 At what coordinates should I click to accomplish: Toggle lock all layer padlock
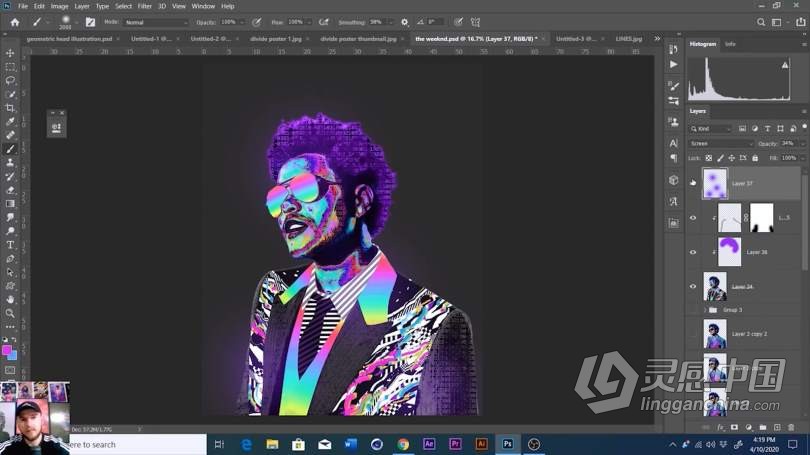tap(755, 158)
